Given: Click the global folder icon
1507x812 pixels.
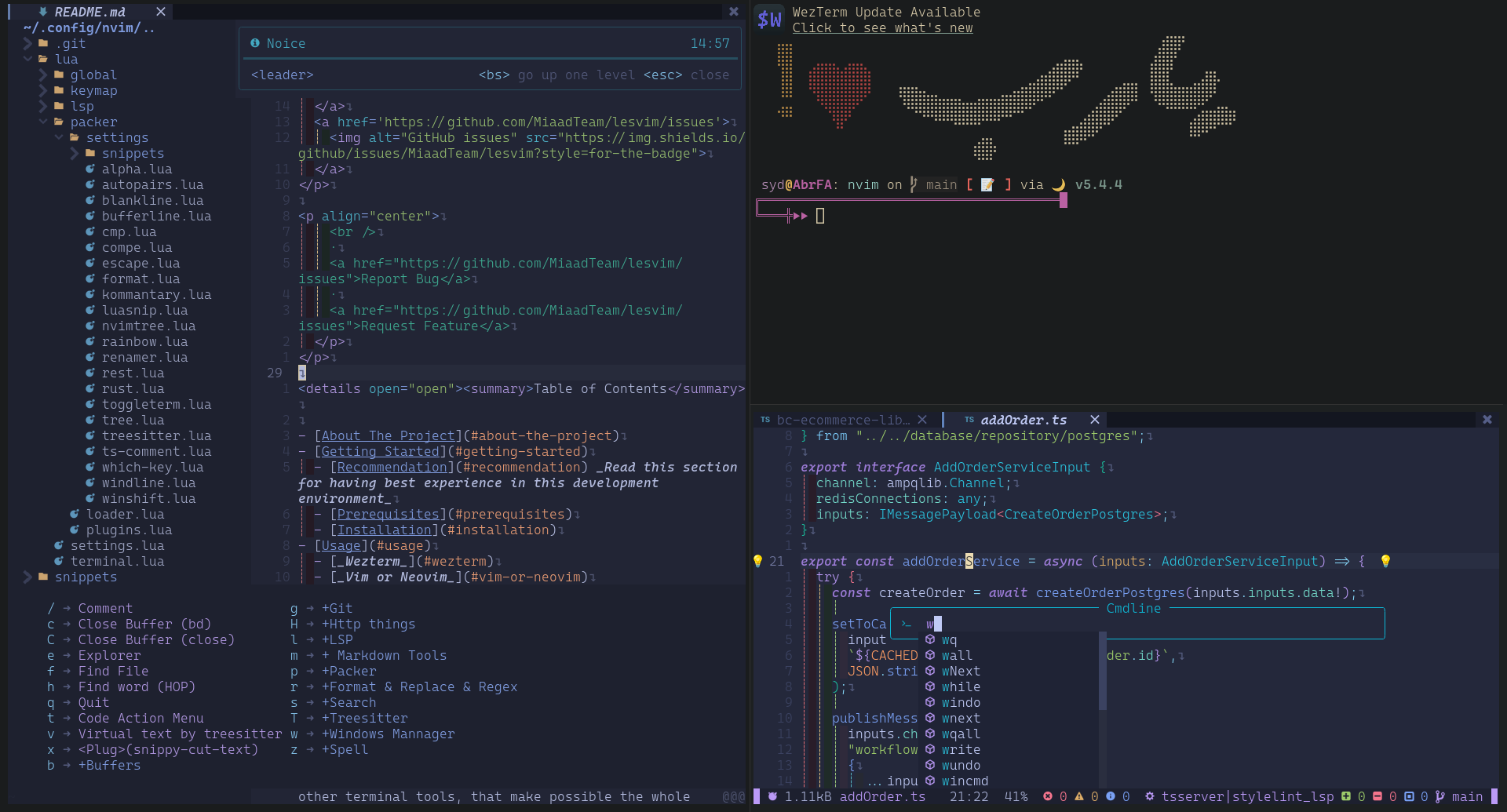Looking at the screenshot, I should click(59, 75).
